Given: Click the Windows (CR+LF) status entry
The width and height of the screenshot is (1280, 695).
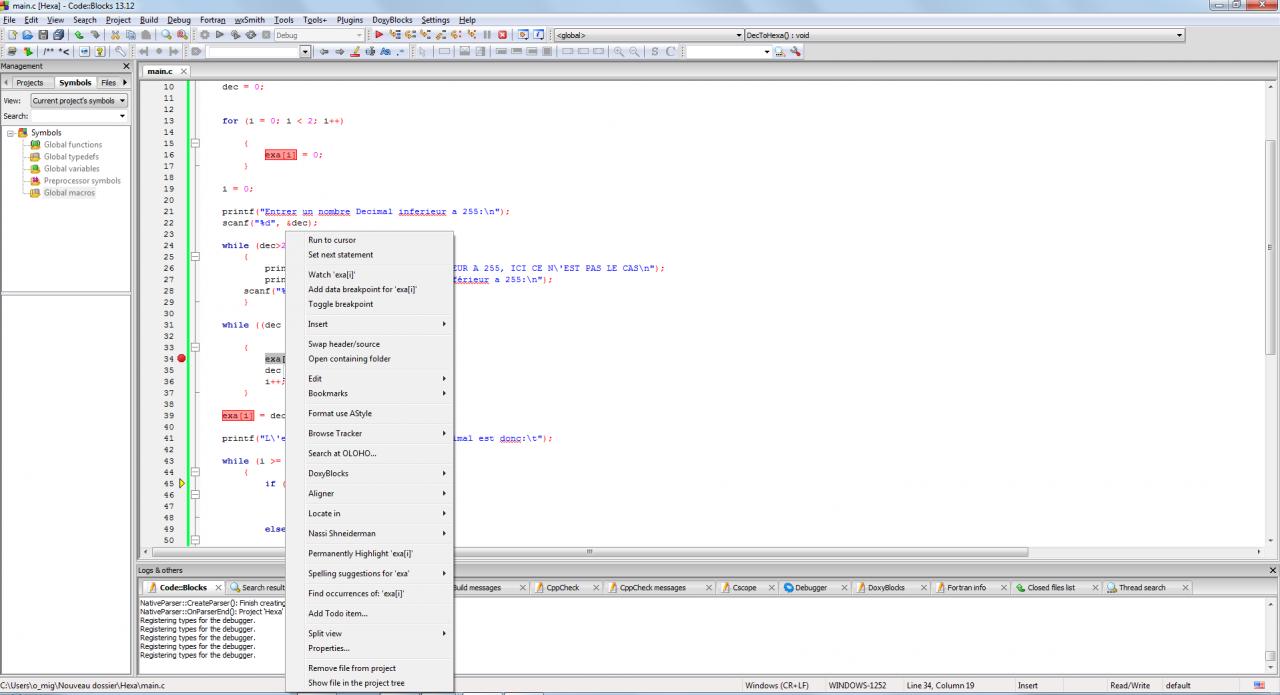Looking at the screenshot, I should [778, 686].
